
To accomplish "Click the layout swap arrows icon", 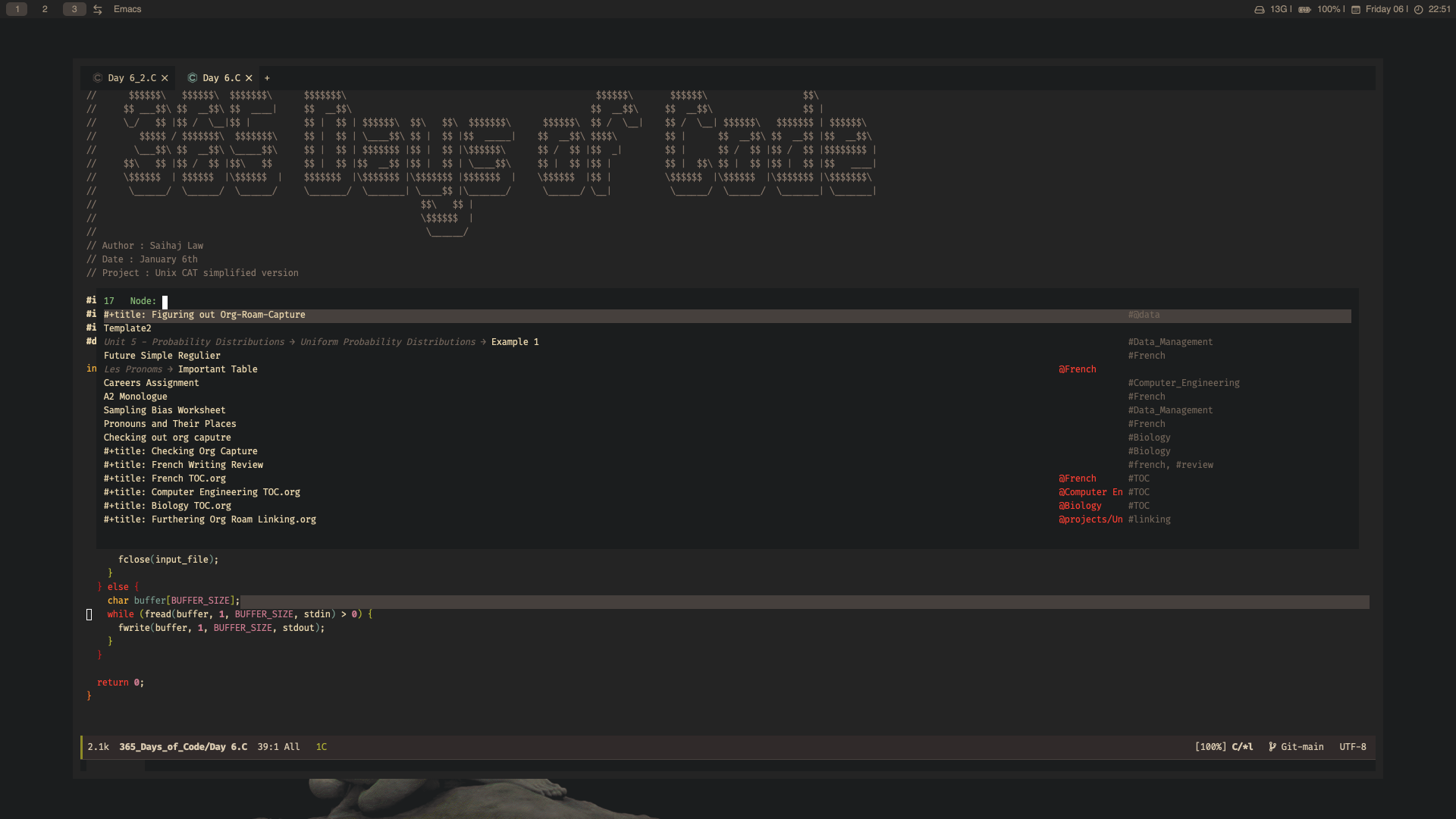I will [x=98, y=10].
